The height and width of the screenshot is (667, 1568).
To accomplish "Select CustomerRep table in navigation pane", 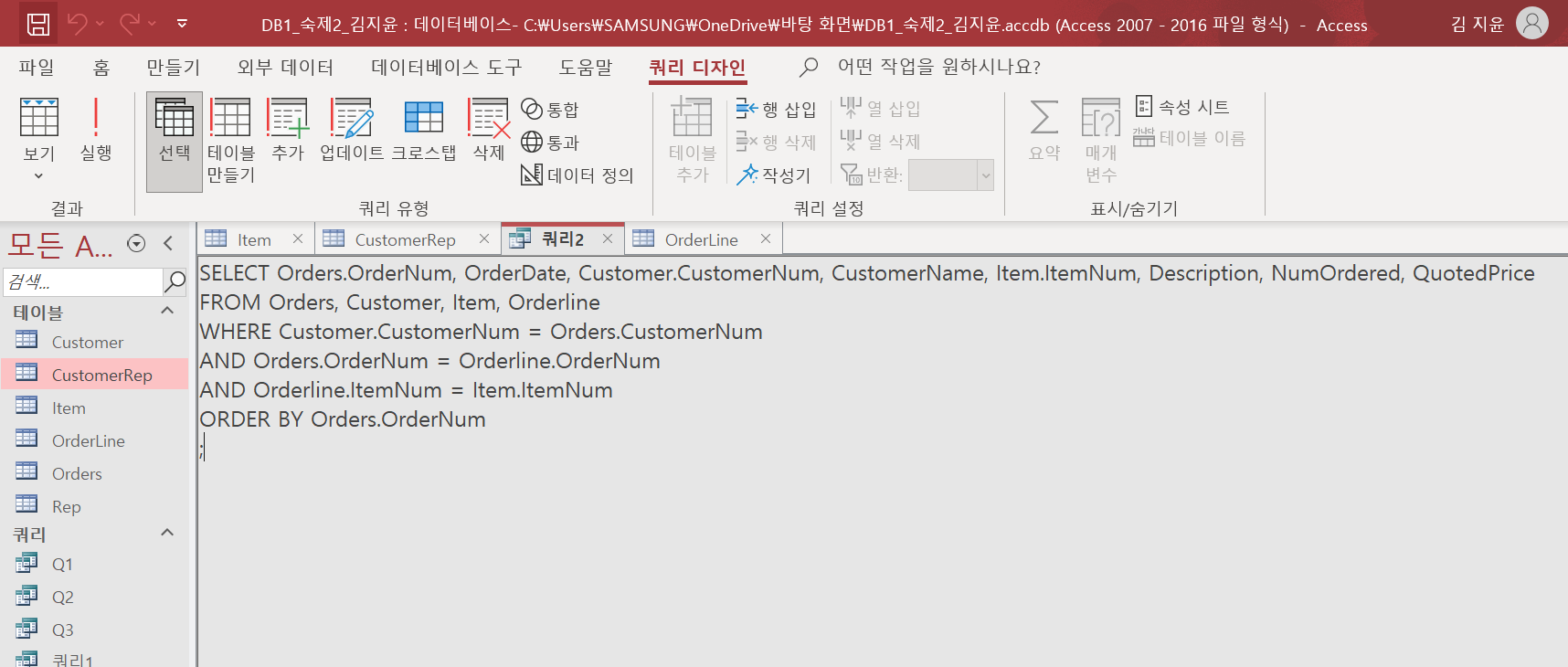I will [x=94, y=375].
